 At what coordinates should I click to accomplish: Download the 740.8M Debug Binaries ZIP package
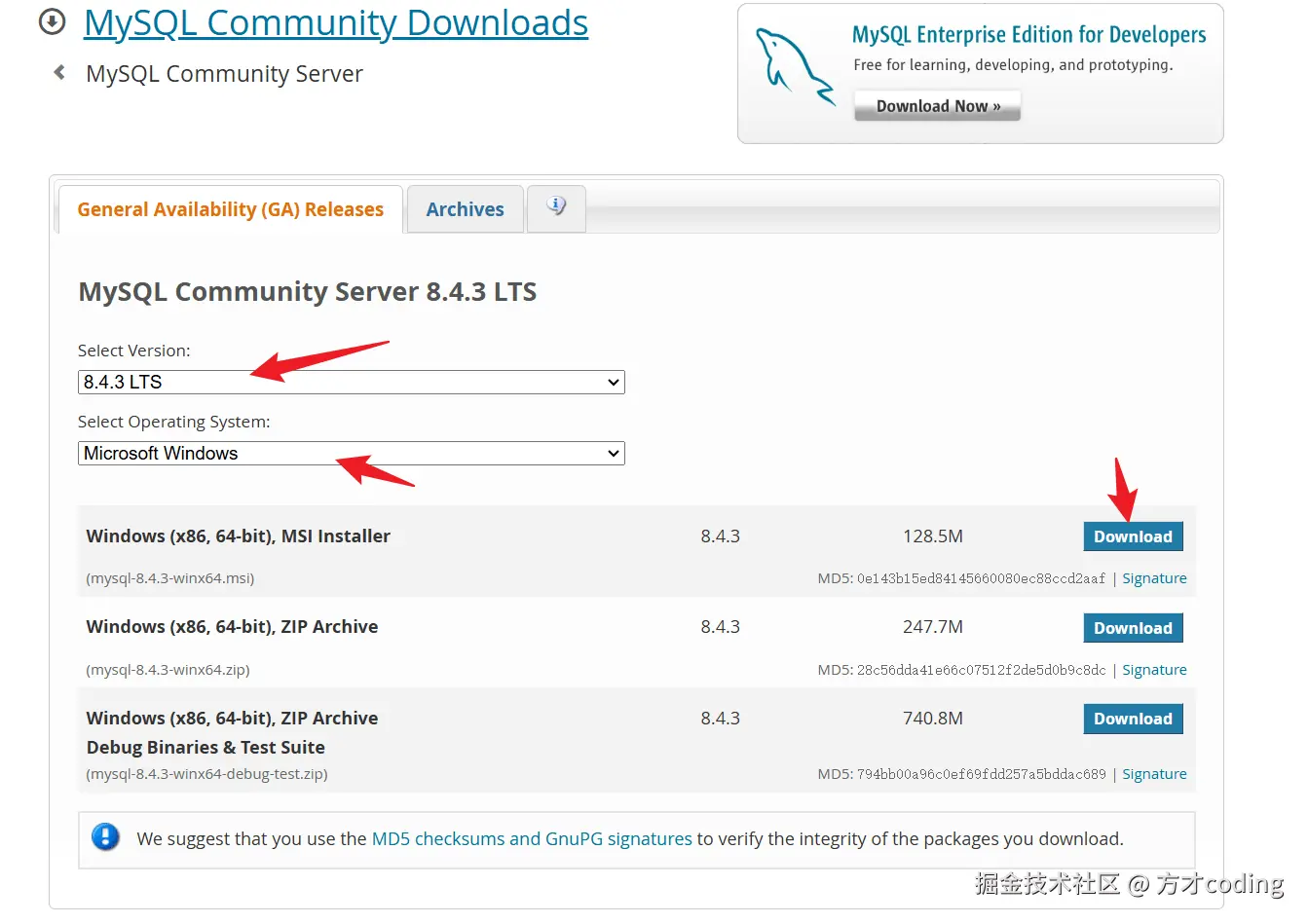tap(1133, 719)
